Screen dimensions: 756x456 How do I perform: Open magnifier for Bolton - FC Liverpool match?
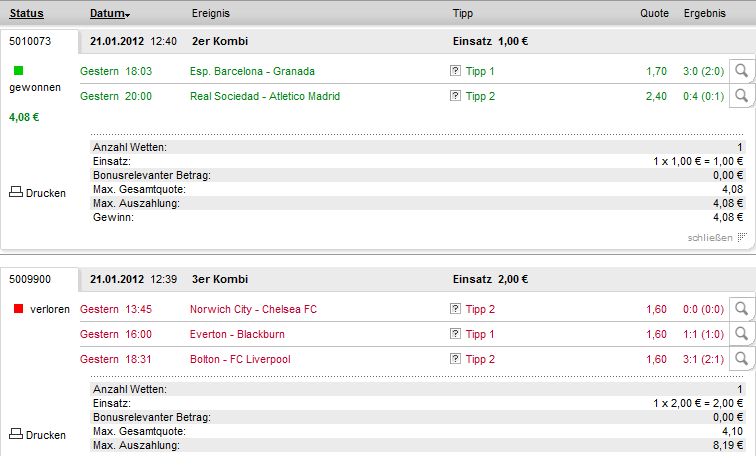click(x=741, y=359)
